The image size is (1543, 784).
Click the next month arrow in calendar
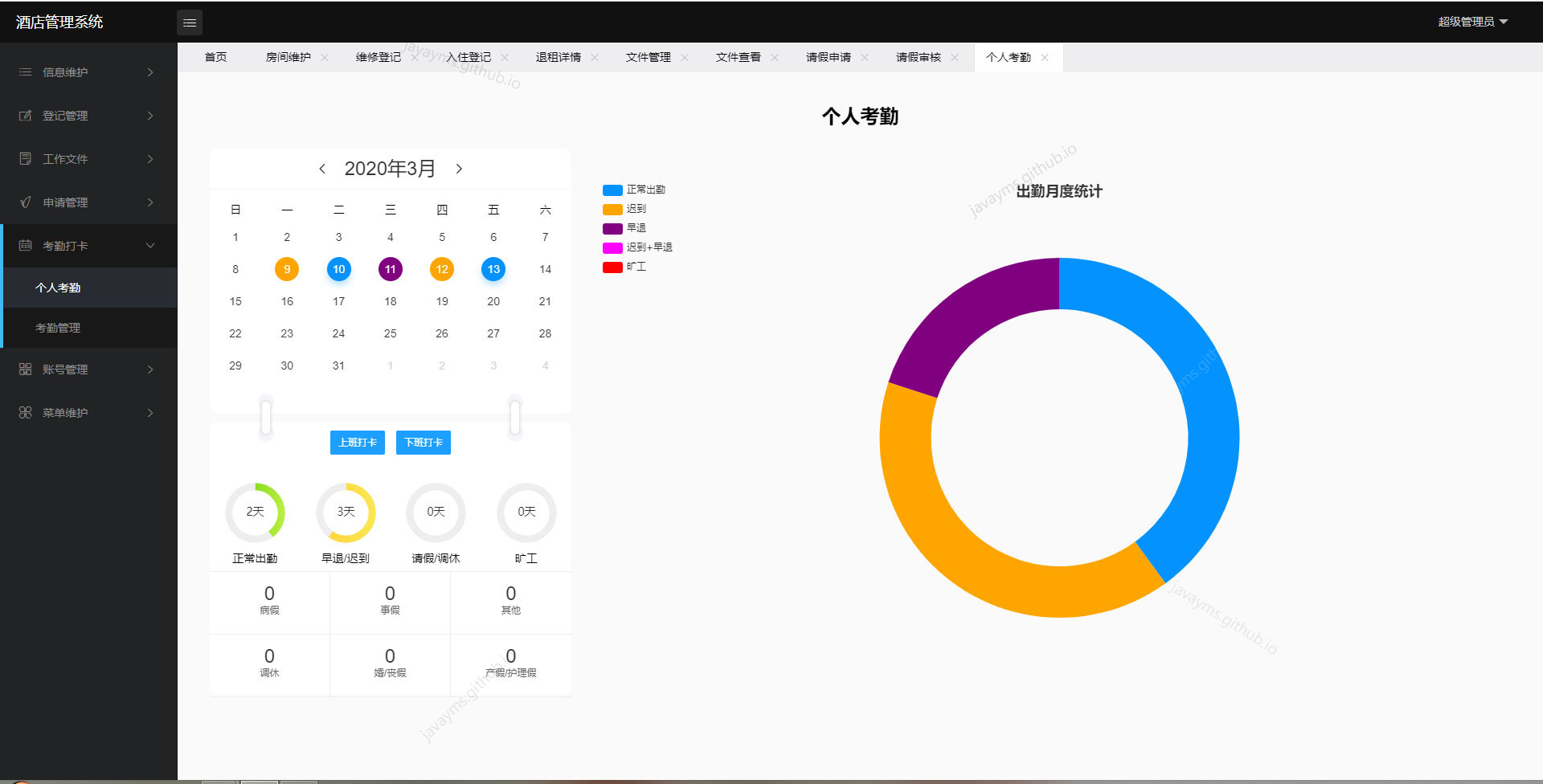[459, 168]
